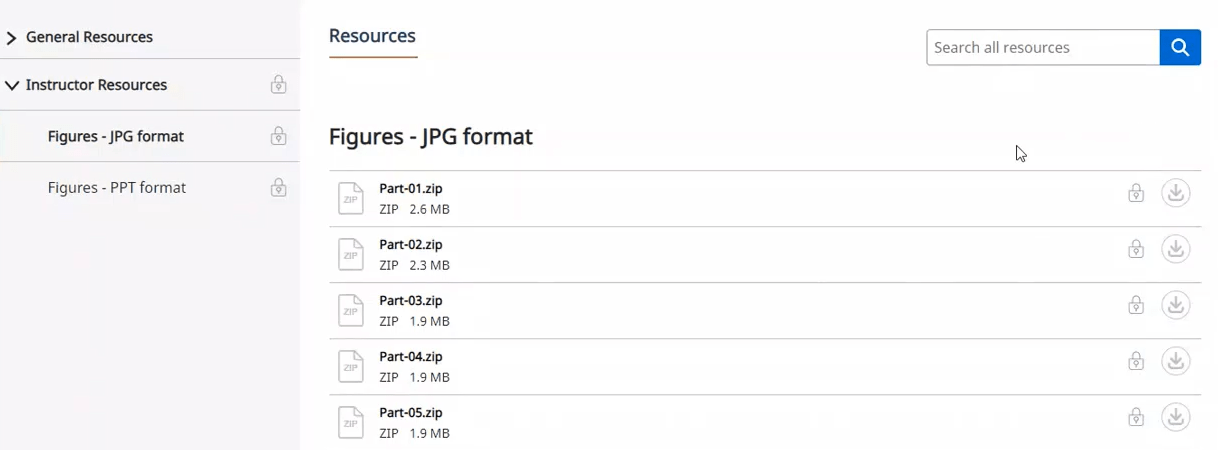Download Part-05.zip using its download icon

pyautogui.click(x=1176, y=417)
